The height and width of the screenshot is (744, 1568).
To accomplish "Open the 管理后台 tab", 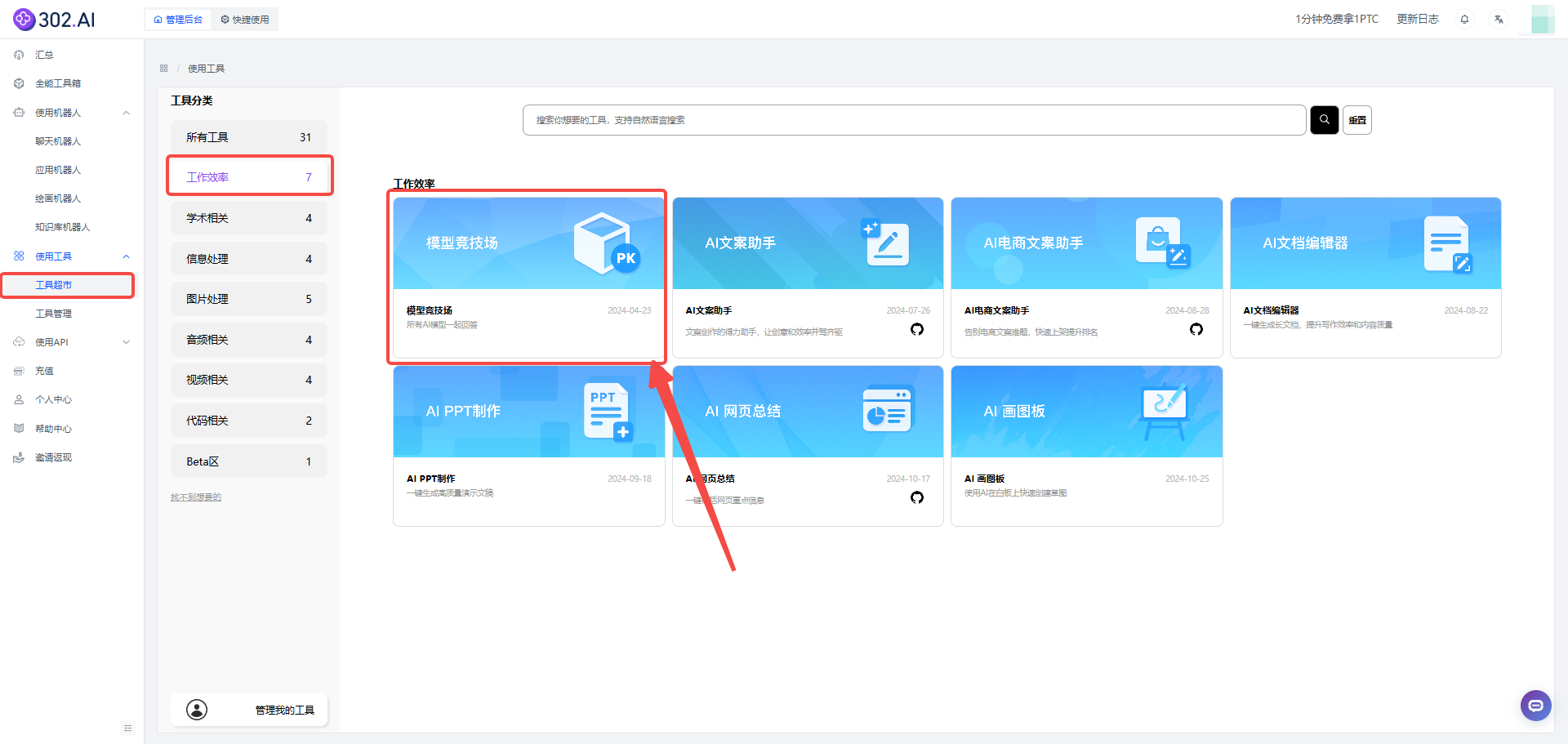I will pyautogui.click(x=178, y=20).
